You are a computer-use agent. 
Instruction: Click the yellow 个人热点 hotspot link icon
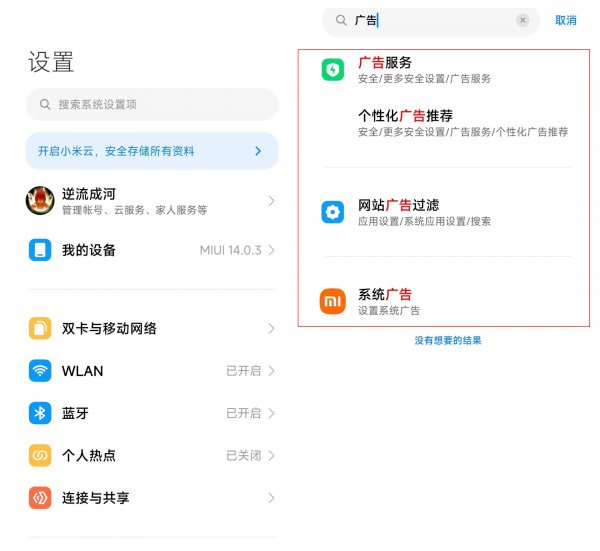(40, 455)
